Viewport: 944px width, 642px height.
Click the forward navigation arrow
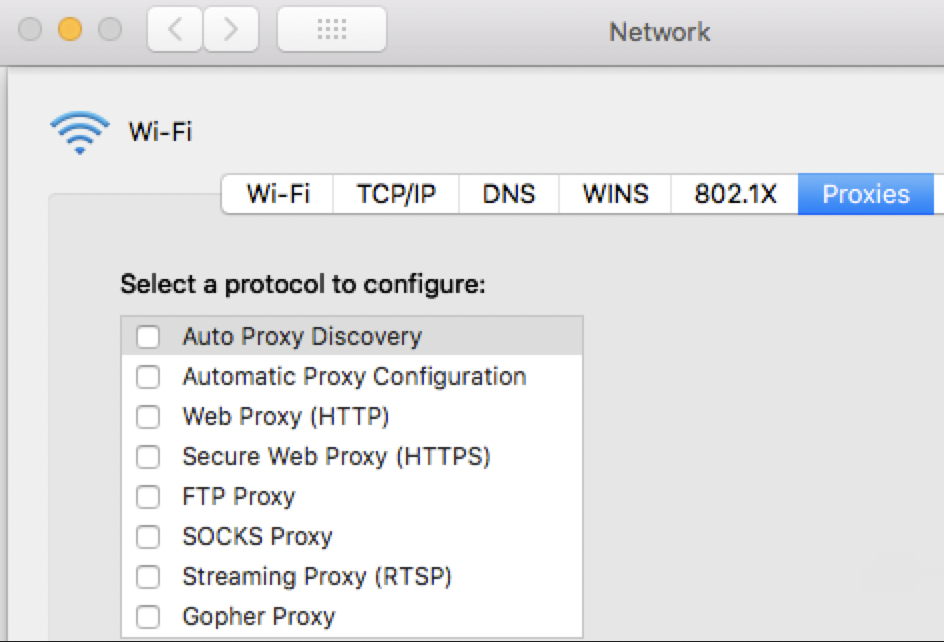(x=231, y=31)
